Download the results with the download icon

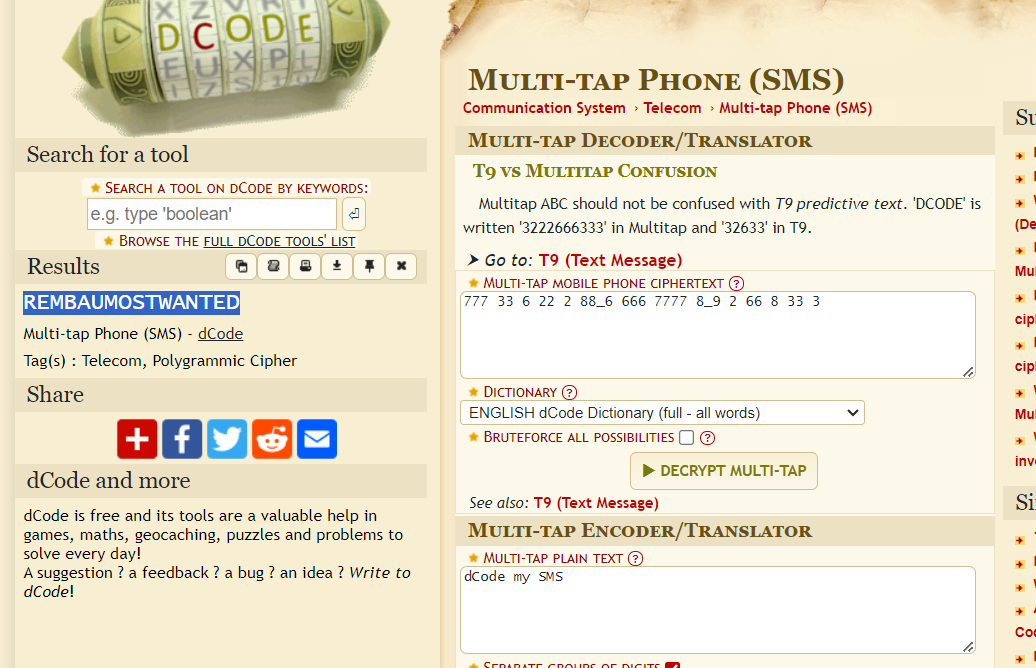click(337, 266)
